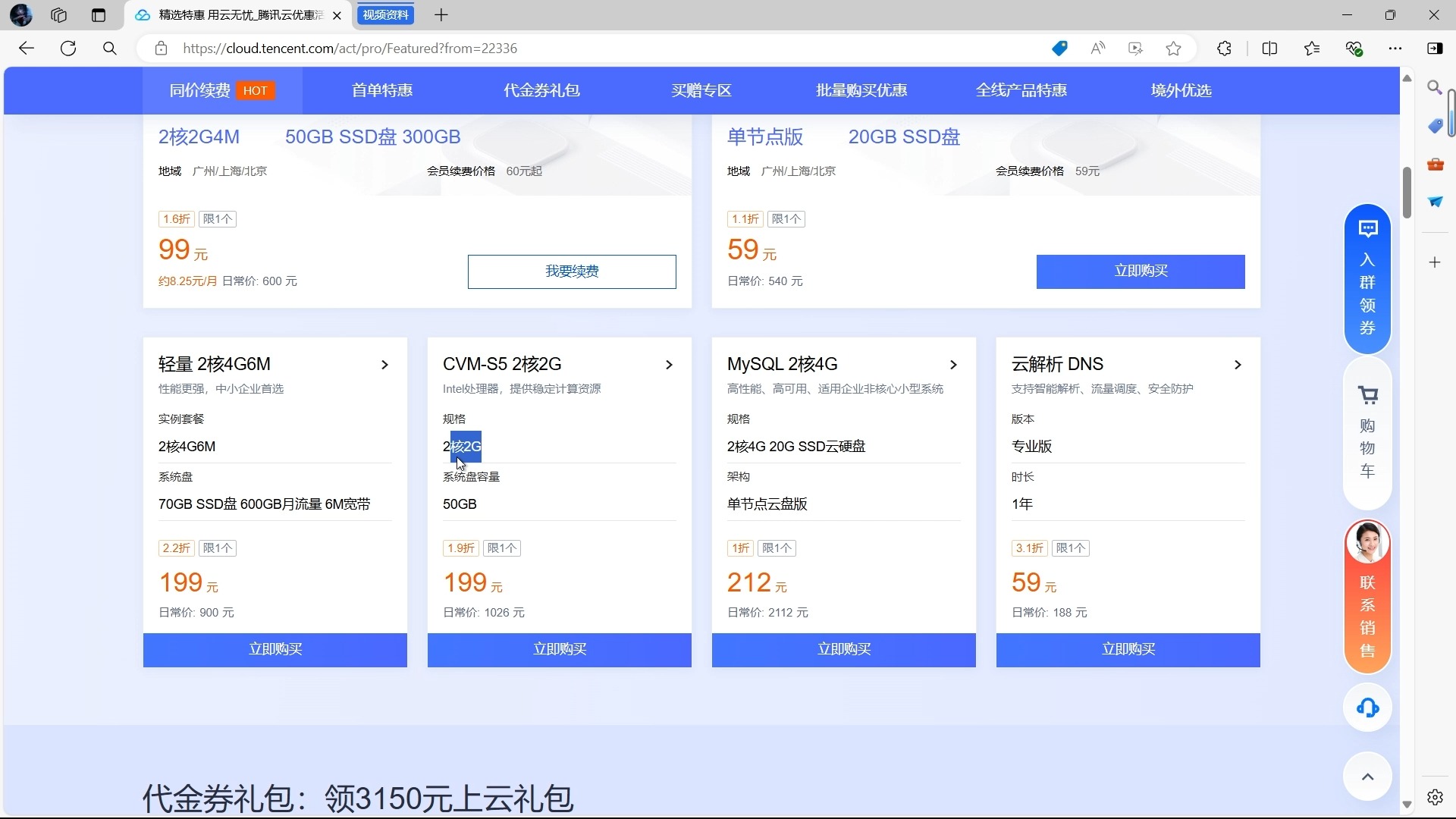Click the 单节点云盘版 architecture value

tap(767, 504)
